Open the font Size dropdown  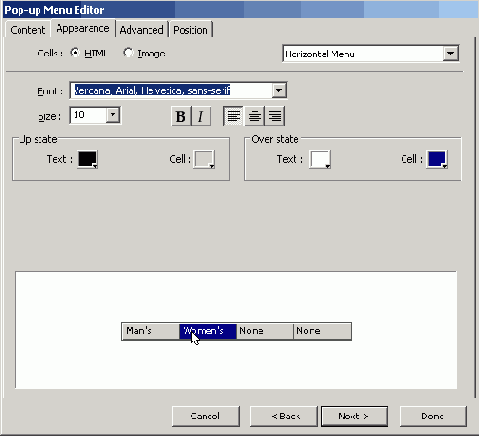[x=113, y=115]
